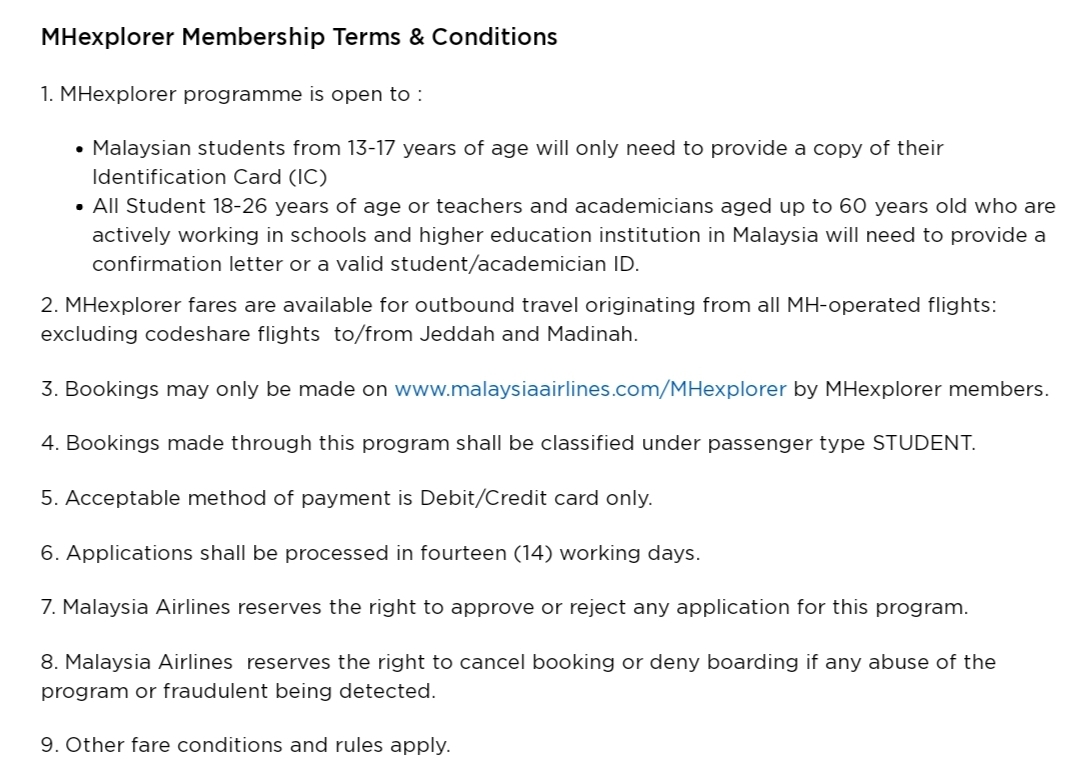Click term 4 about passenger type STUDENT

coord(508,443)
